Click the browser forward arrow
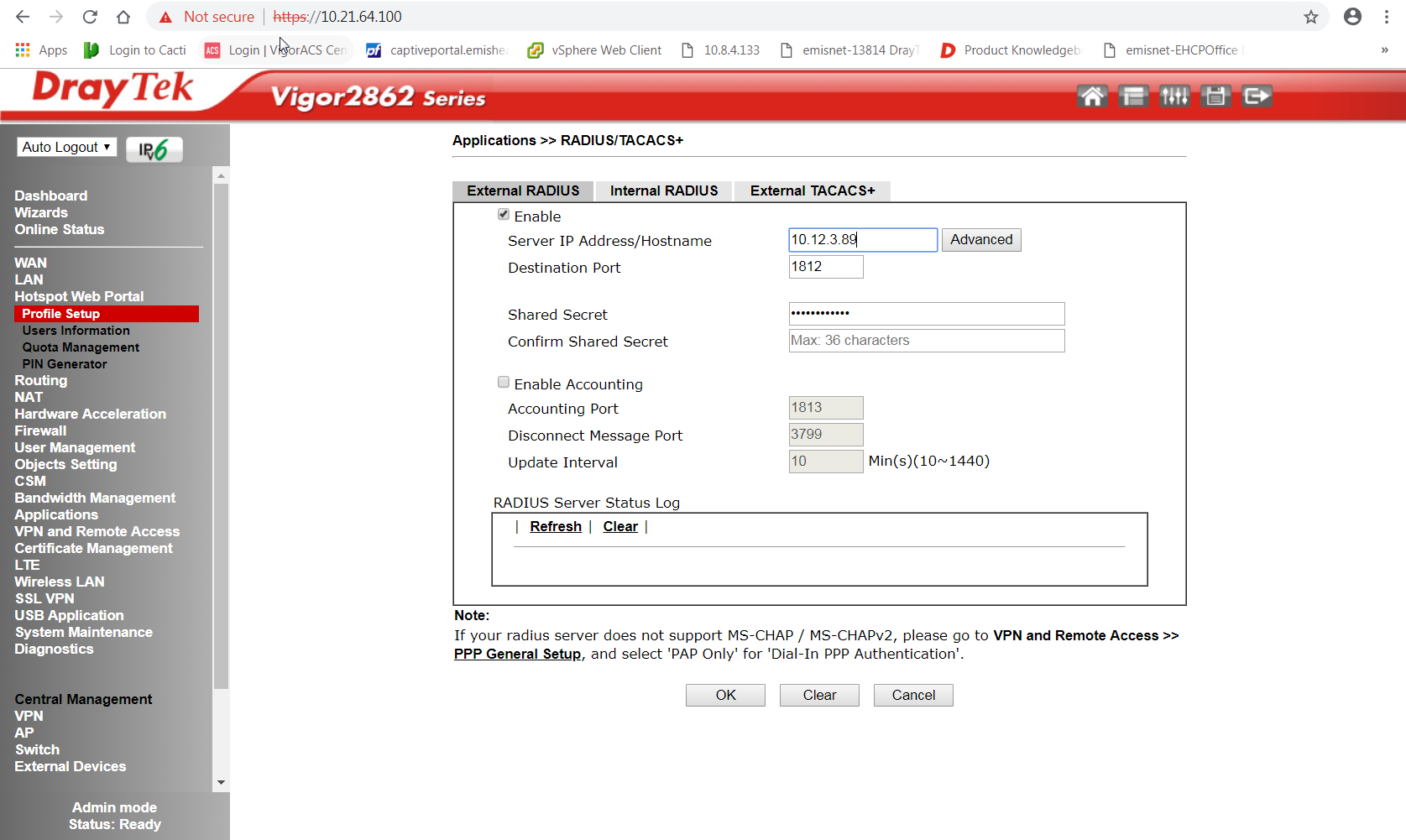Screen dimensions: 1406x840 pyautogui.click(x=56, y=17)
